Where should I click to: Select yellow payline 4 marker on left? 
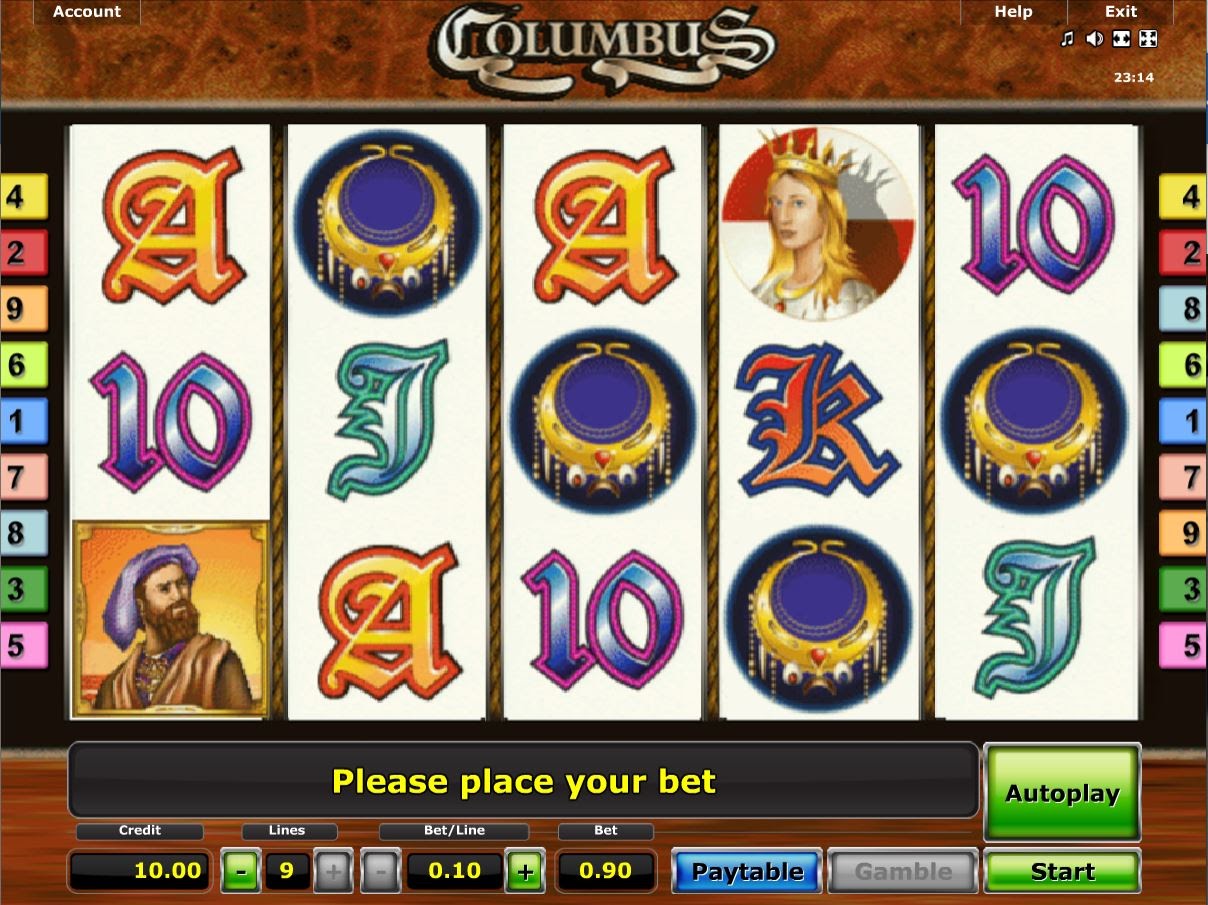24,196
